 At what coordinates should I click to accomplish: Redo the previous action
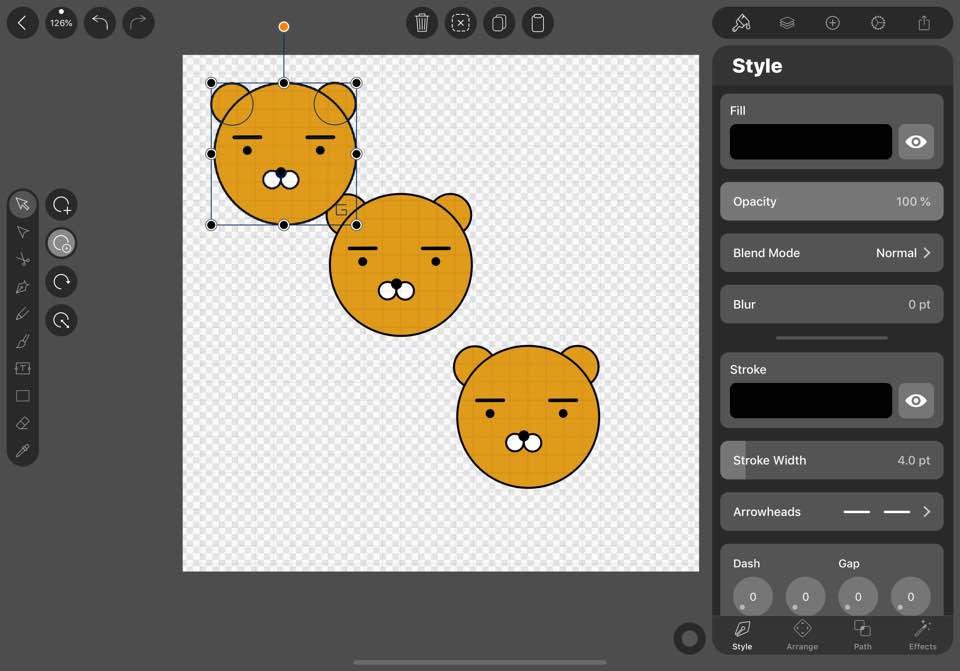[138, 23]
